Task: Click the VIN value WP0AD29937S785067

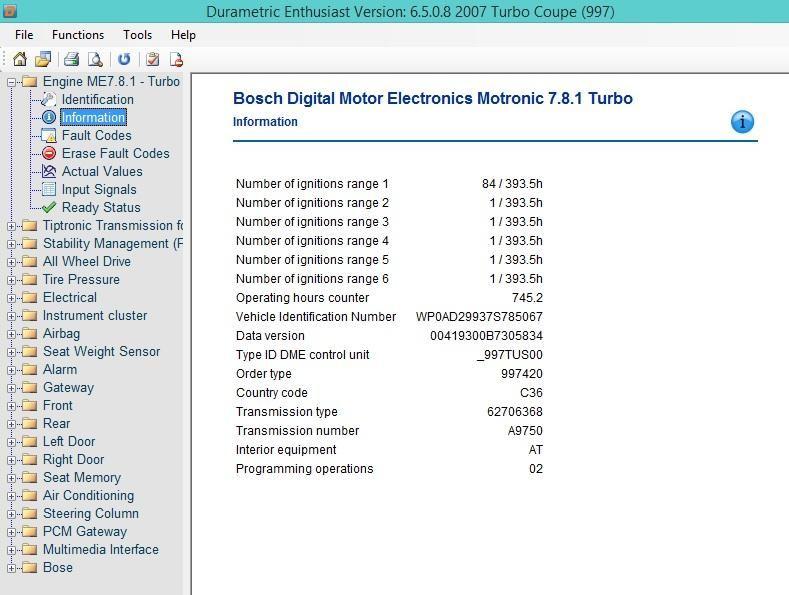Action: (x=479, y=317)
